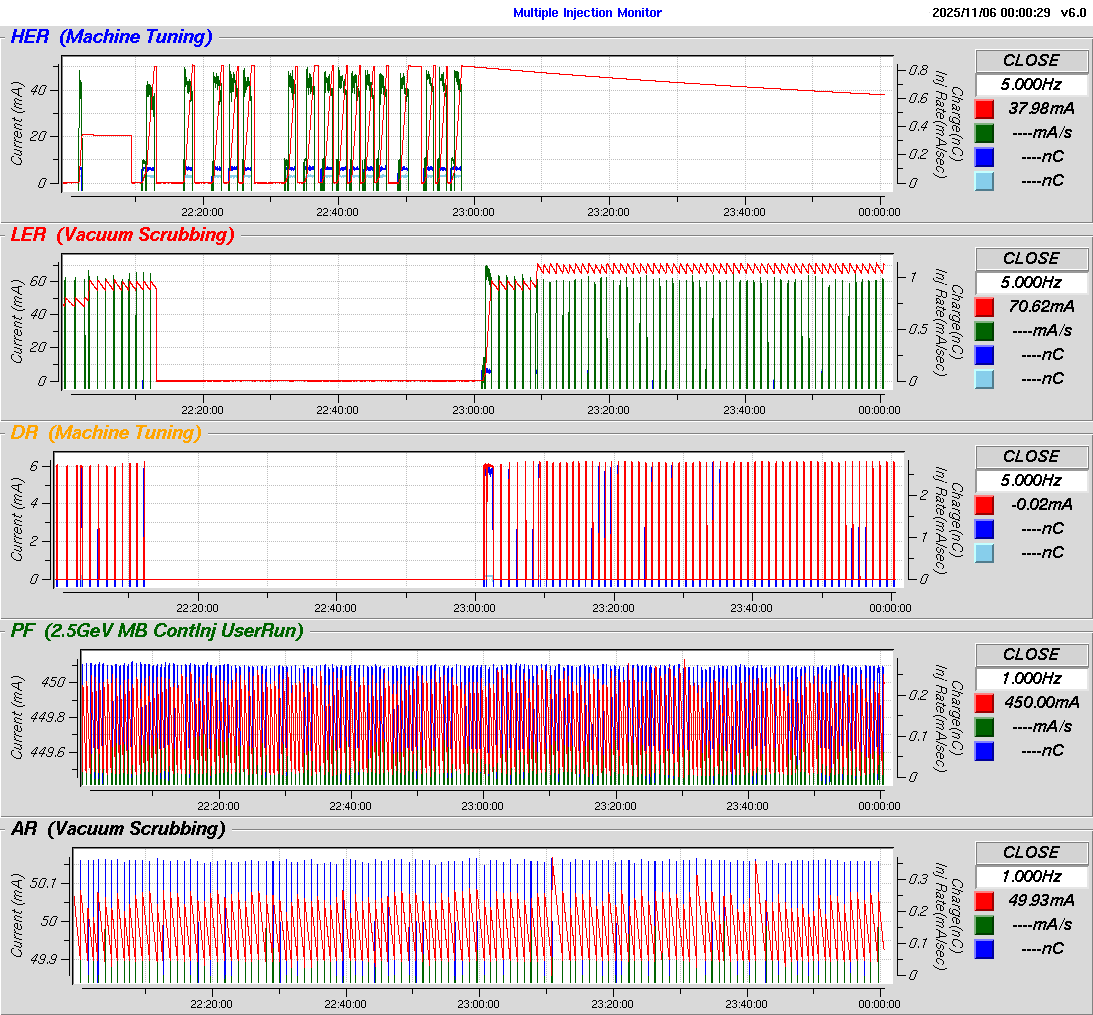Click the PF 1.000Hz rate field
The height and width of the screenshot is (1015, 1093).
1031,678
